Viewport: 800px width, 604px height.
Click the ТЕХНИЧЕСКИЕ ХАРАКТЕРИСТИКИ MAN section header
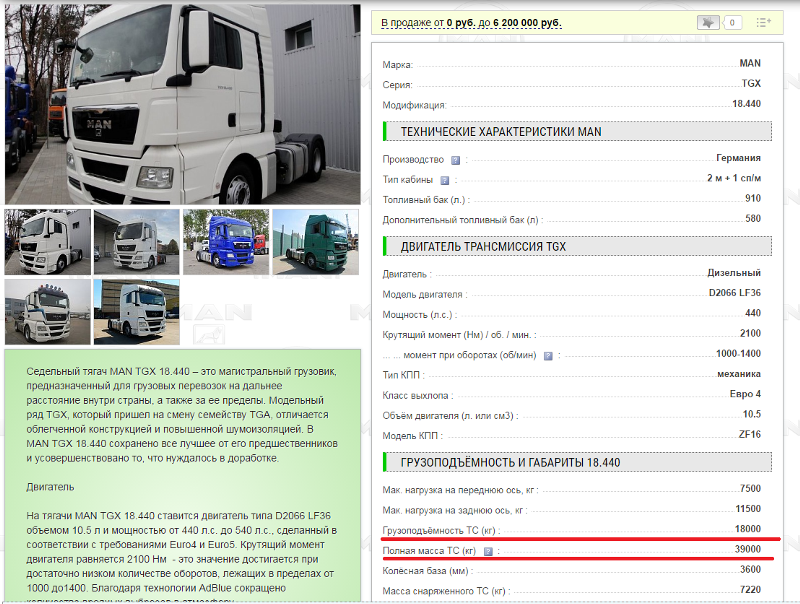pyautogui.click(x=577, y=132)
